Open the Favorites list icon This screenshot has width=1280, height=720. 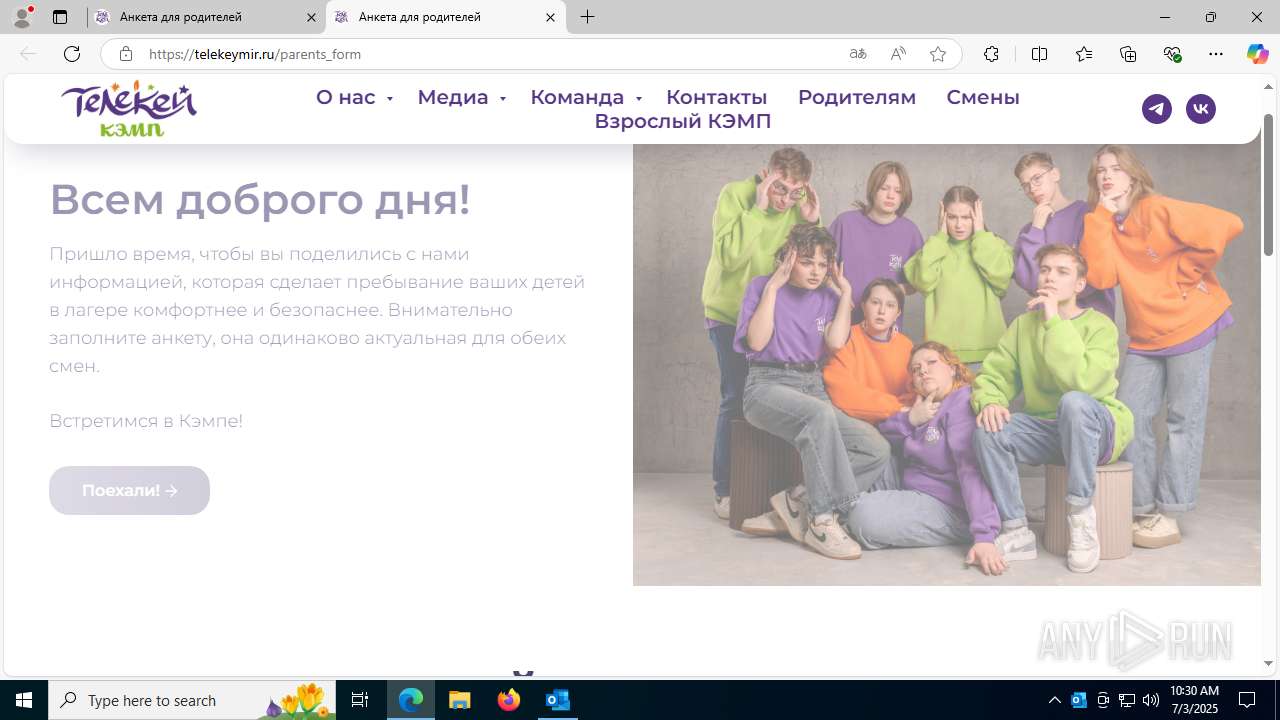(x=1084, y=54)
